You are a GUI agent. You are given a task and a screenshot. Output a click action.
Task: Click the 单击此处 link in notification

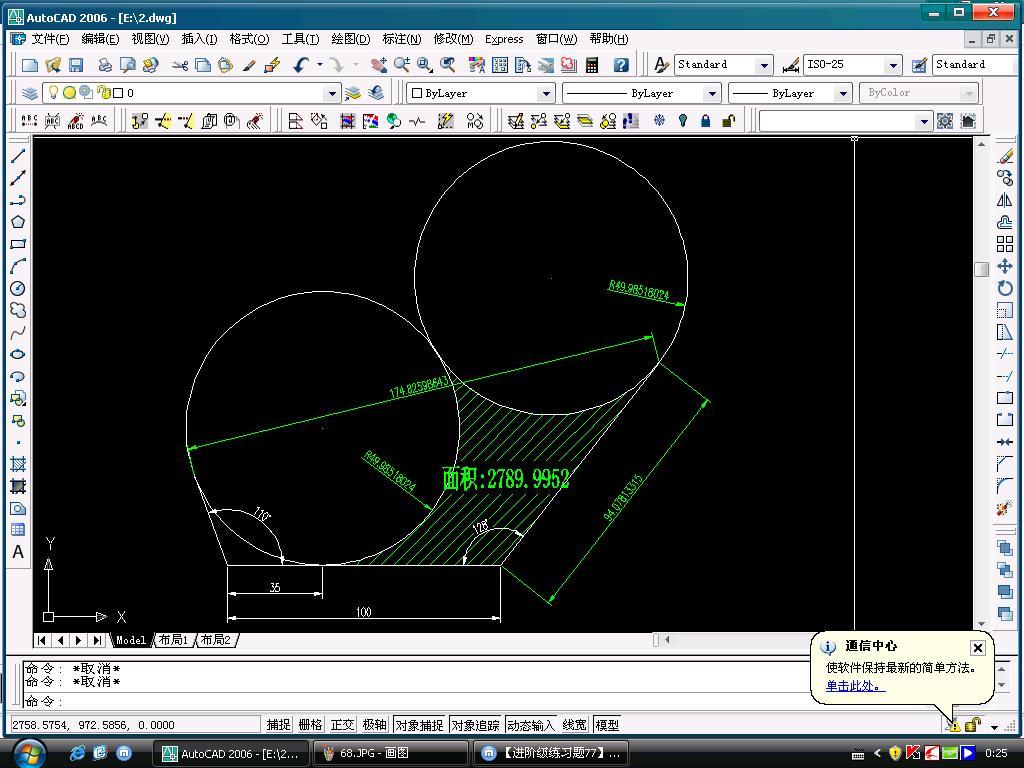pyautogui.click(x=856, y=686)
